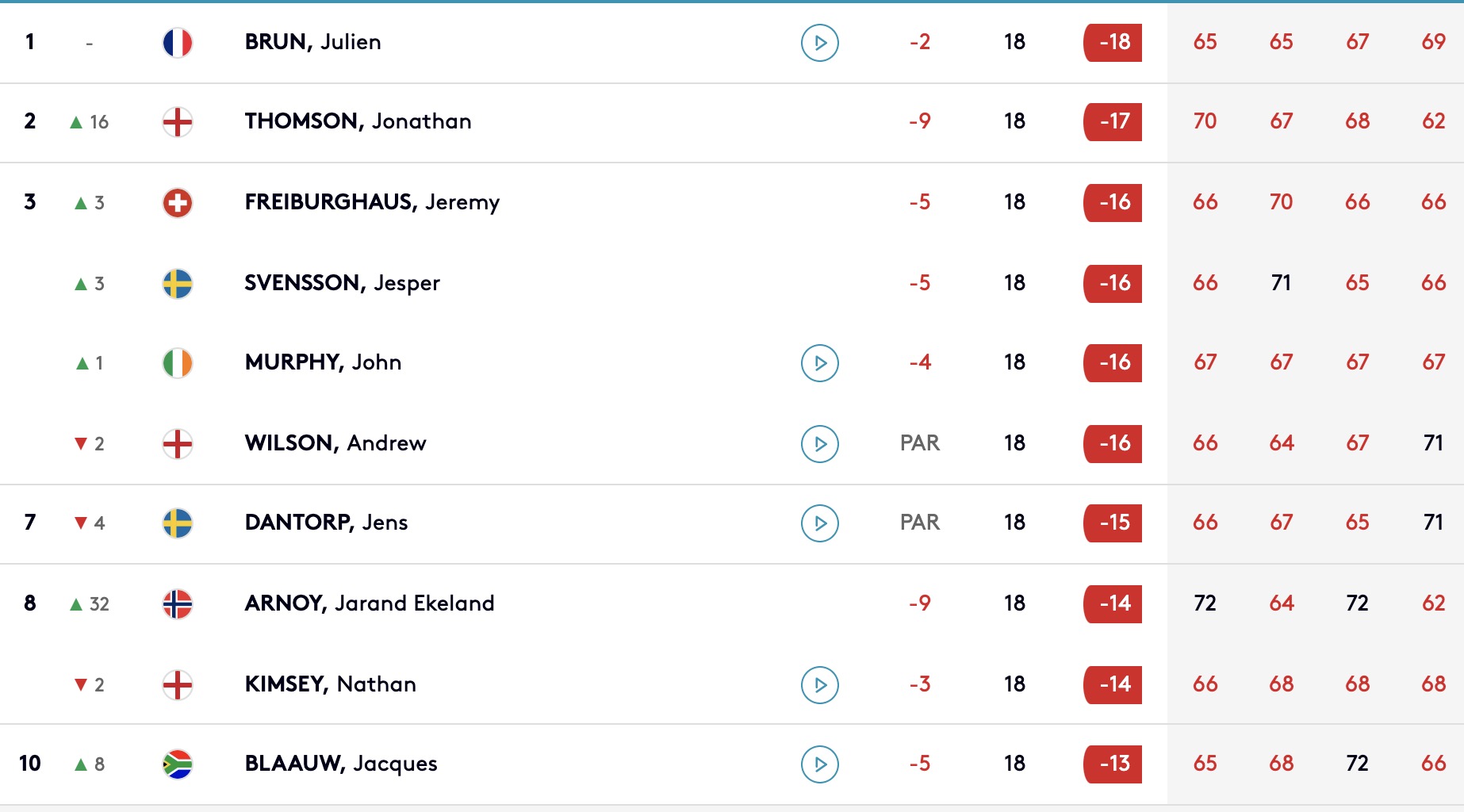Open player profile for THOMSON, Jonathan

tap(358, 121)
